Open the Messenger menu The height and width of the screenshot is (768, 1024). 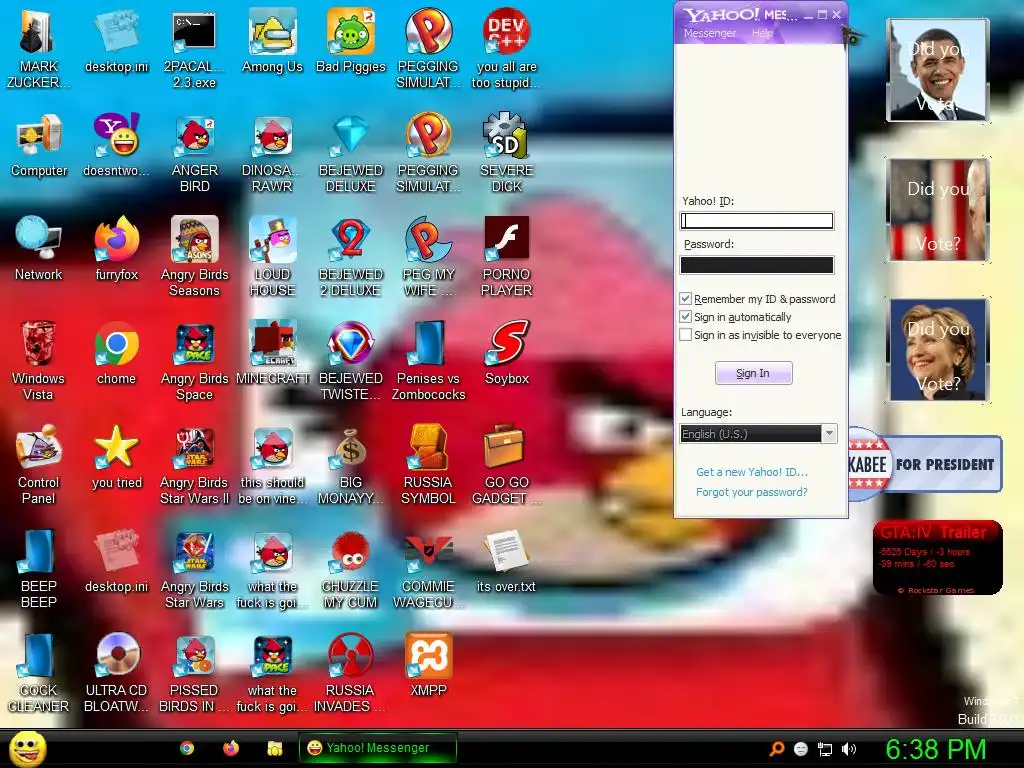709,33
